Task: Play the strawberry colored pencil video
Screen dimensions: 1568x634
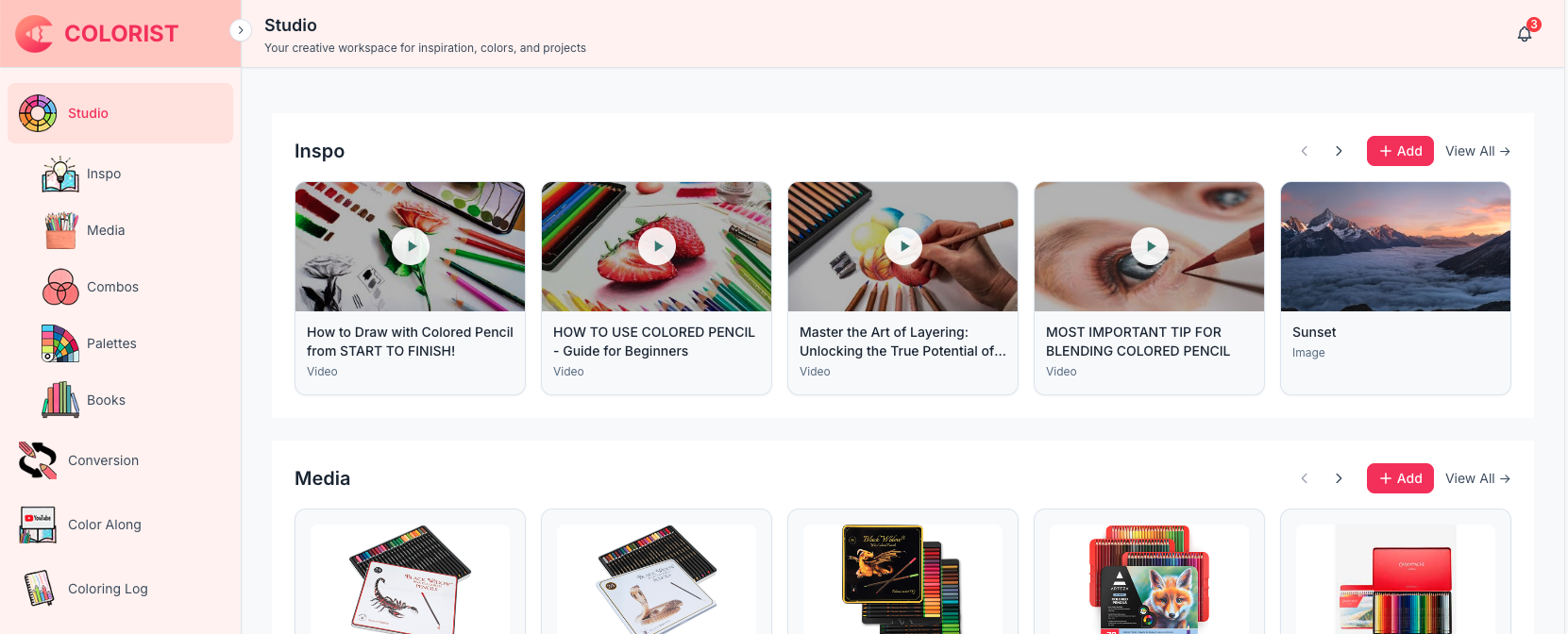Action: click(x=657, y=246)
